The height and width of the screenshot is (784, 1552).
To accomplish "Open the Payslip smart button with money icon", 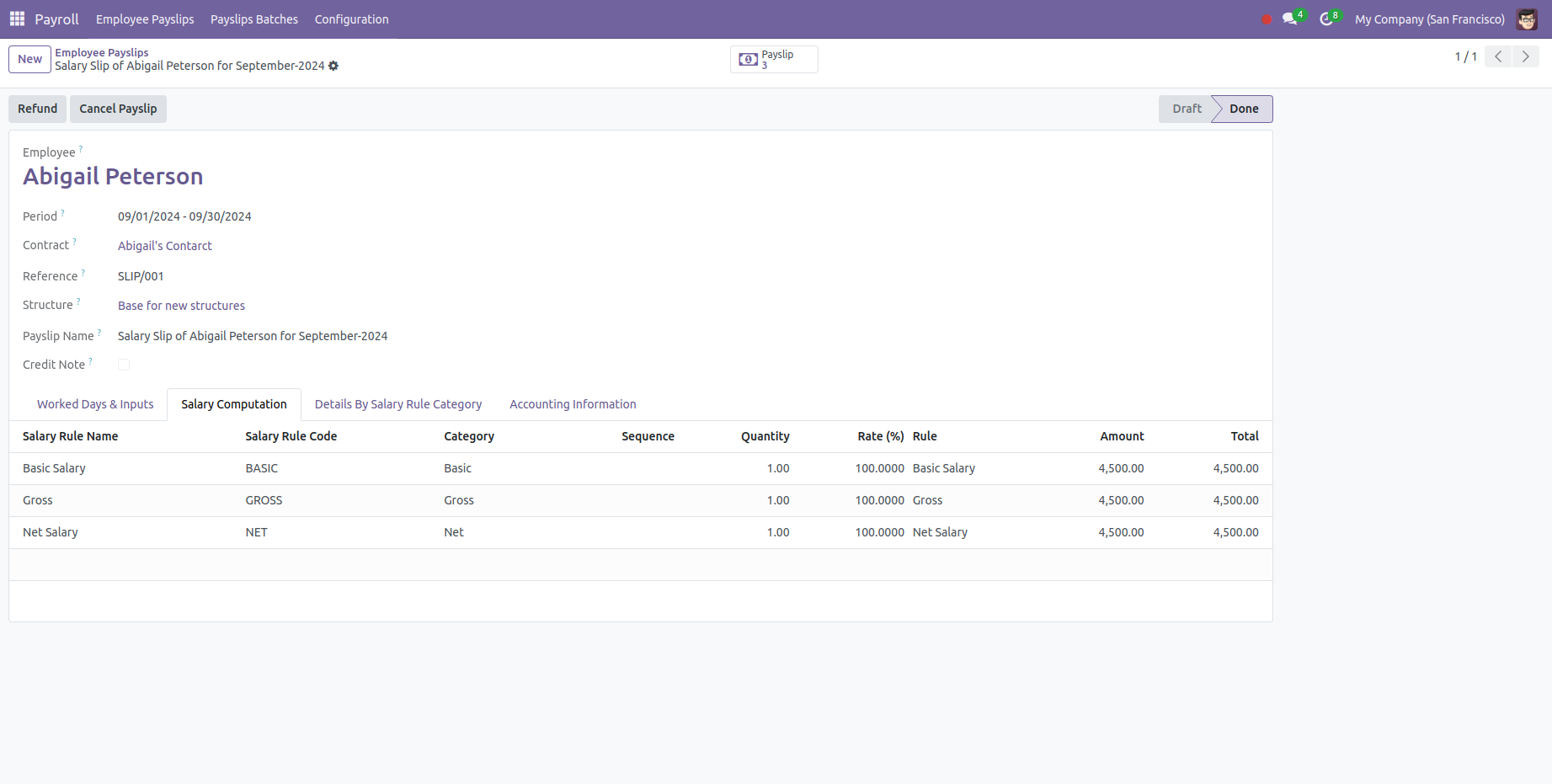I will [773, 59].
